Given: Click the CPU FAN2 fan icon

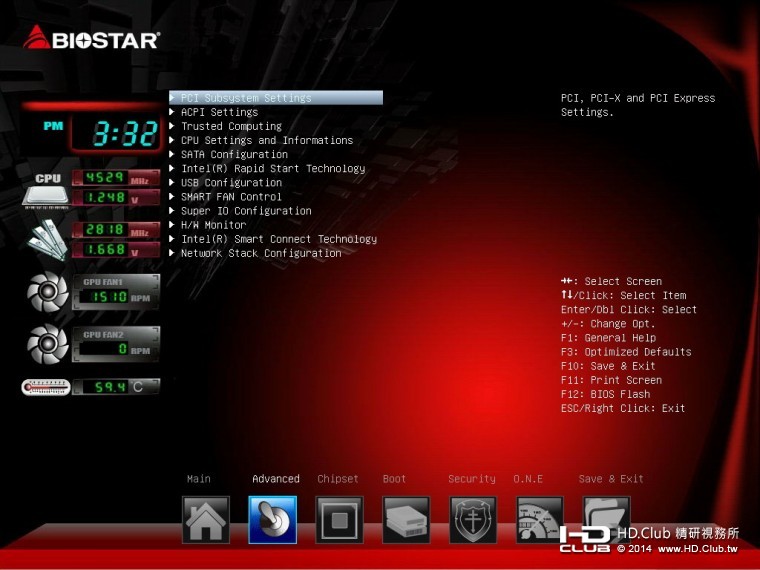Looking at the screenshot, I should pyautogui.click(x=48, y=344).
